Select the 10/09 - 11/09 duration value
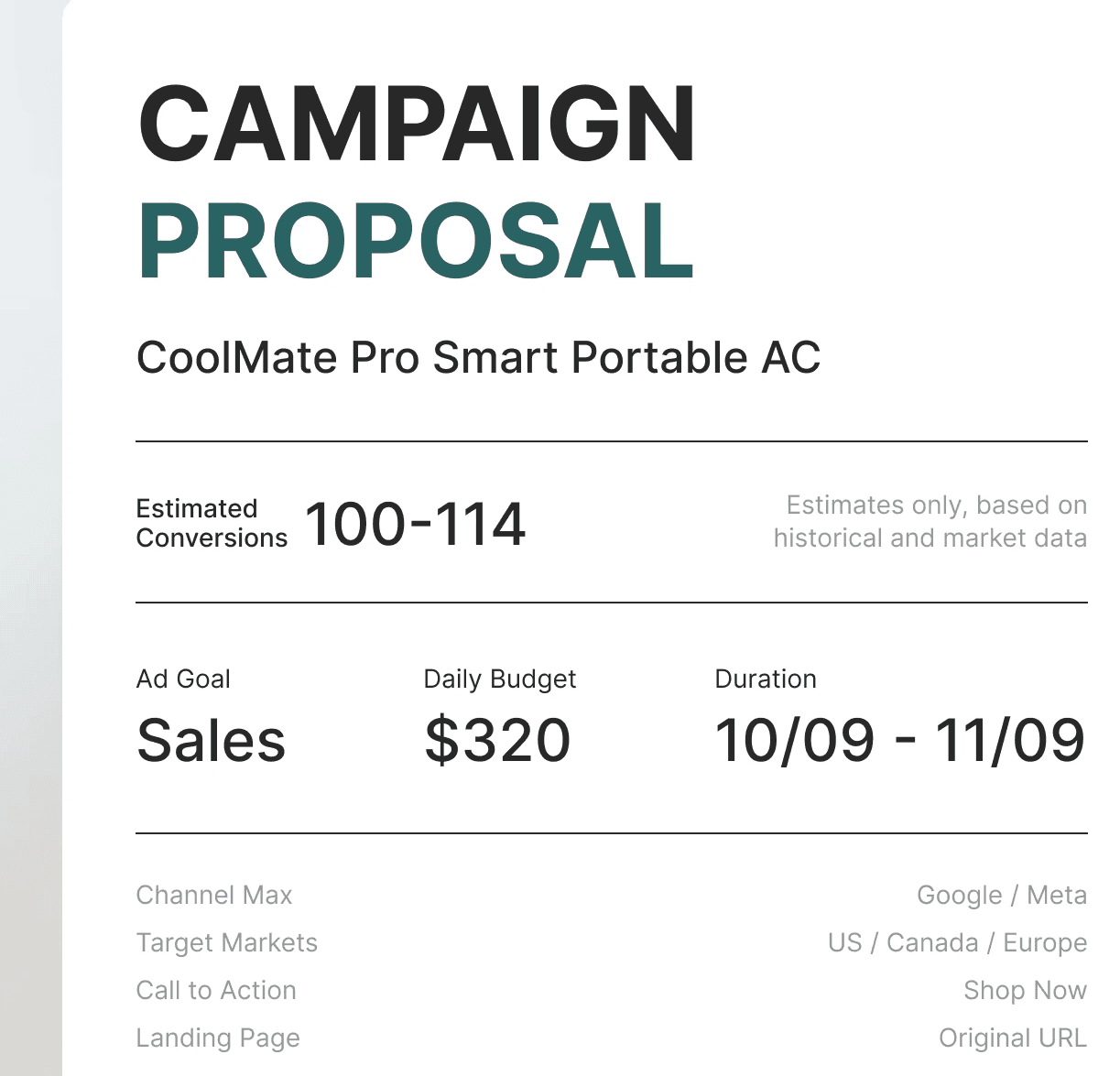Screen dimensions: 1120x1076 click(x=900, y=740)
